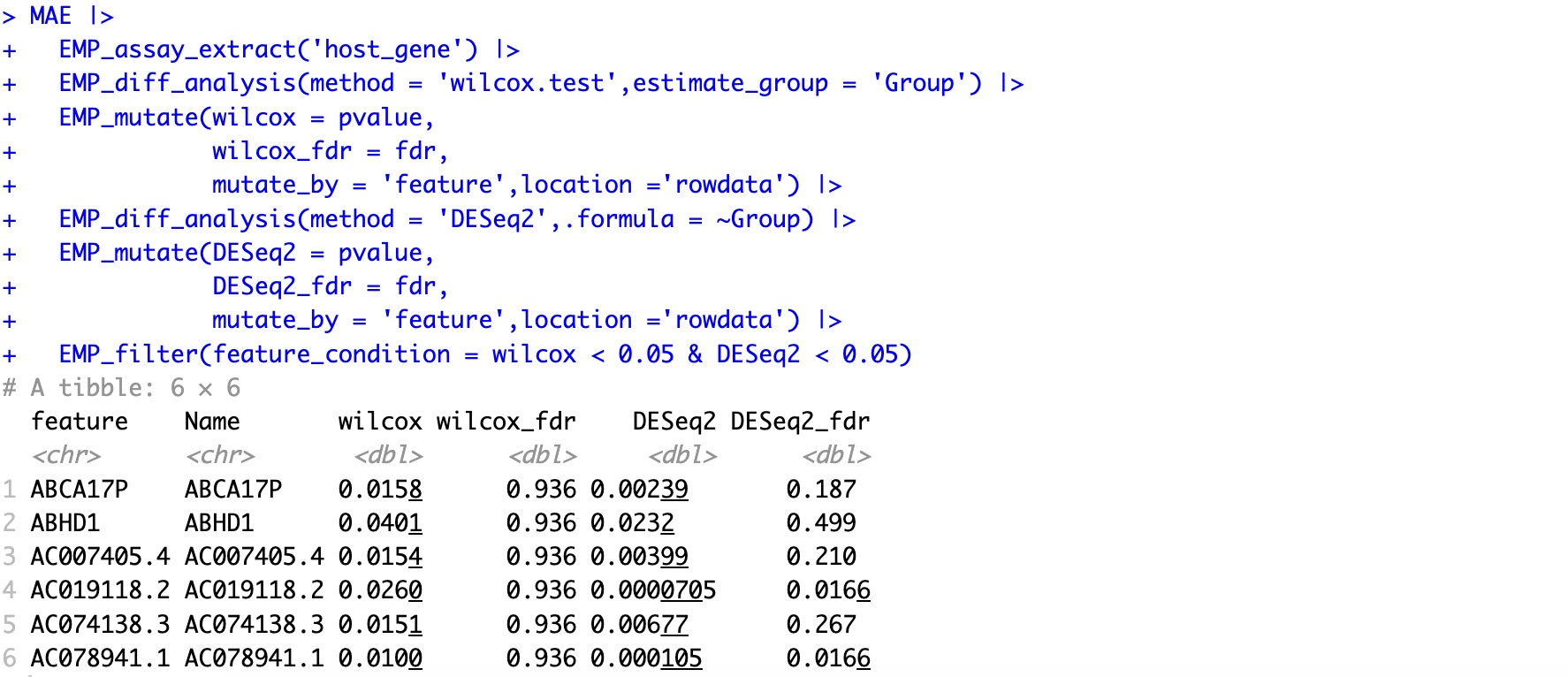The width and height of the screenshot is (1568, 677).
Task: Click the wilcox_fdr column header
Action: coord(506,422)
